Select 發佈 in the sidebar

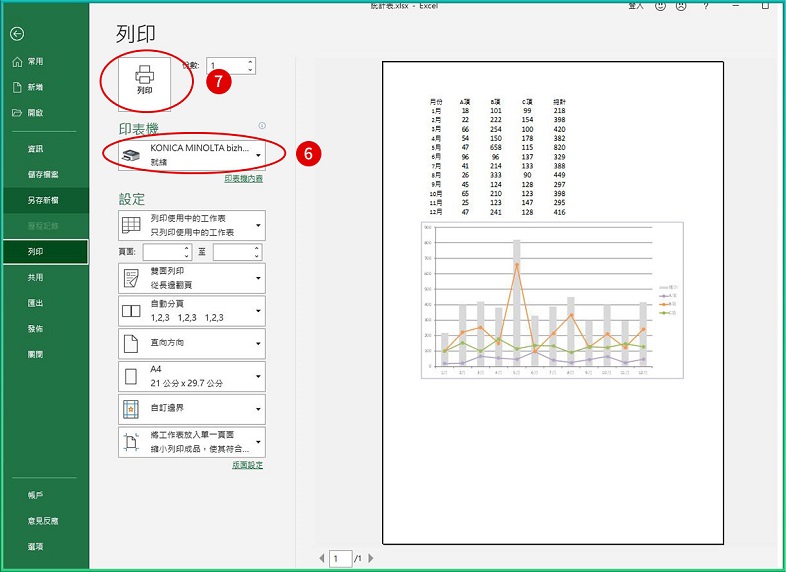click(x=45, y=328)
